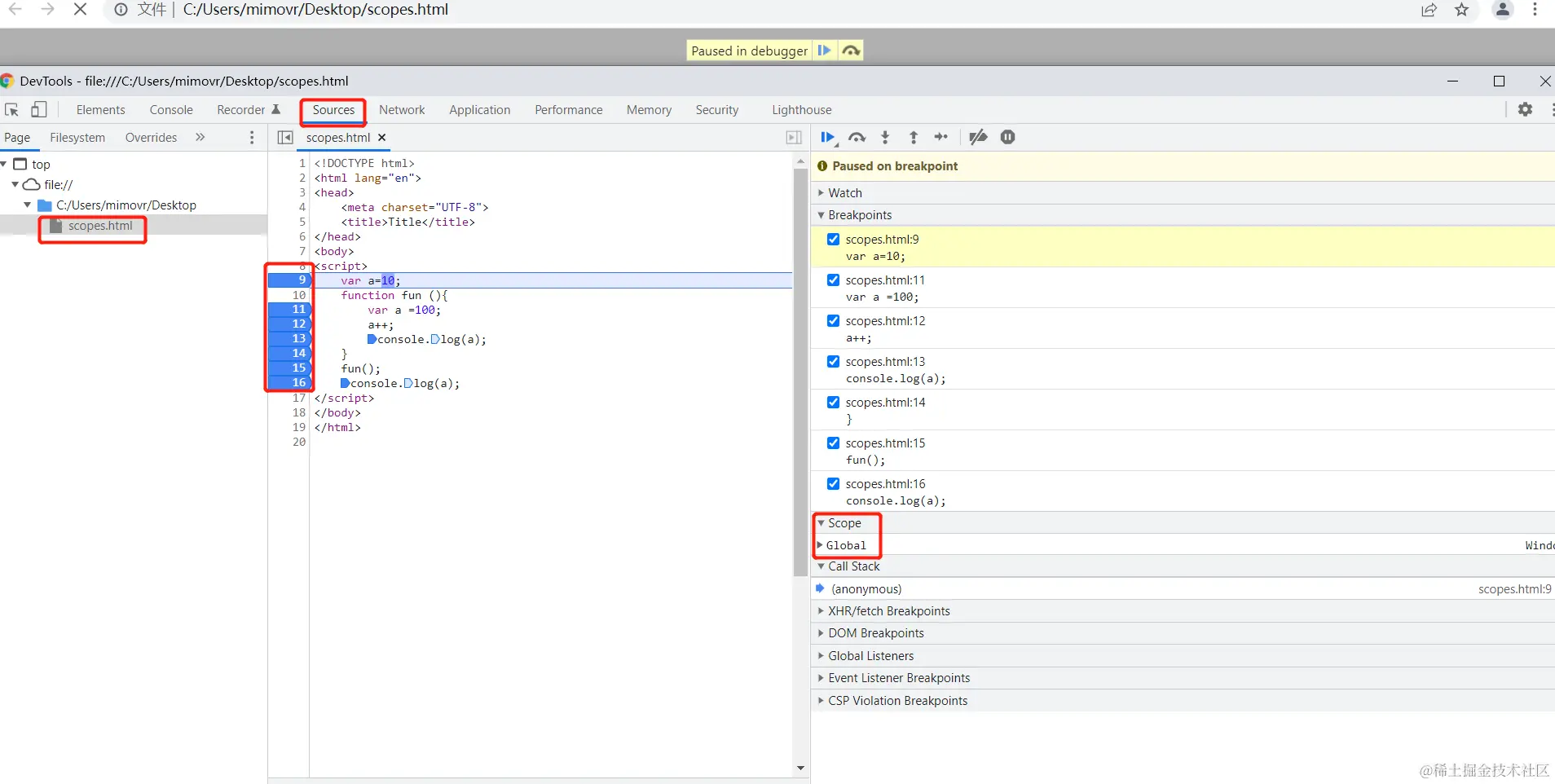Hide the navigator sidebar icon
This screenshot has width=1555, height=784.
pos(285,138)
